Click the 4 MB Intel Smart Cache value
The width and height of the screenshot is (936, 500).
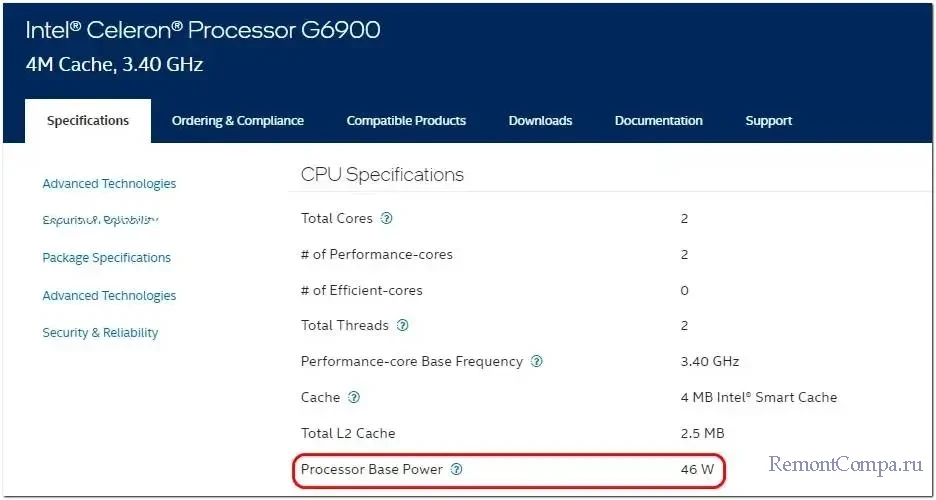coord(758,397)
